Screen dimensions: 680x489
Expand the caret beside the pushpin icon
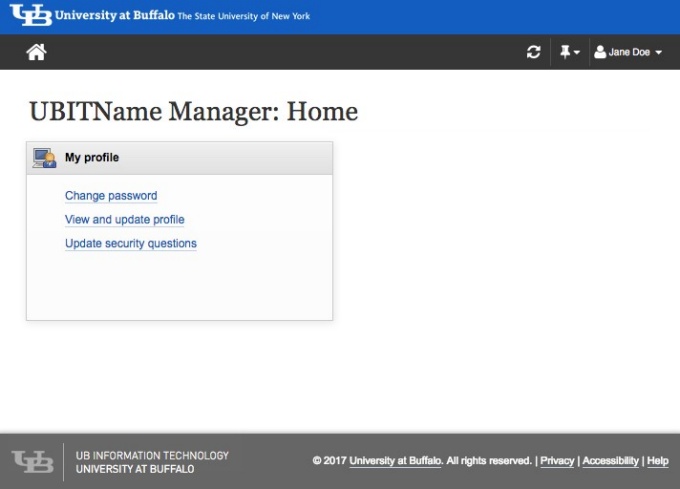tap(578, 53)
